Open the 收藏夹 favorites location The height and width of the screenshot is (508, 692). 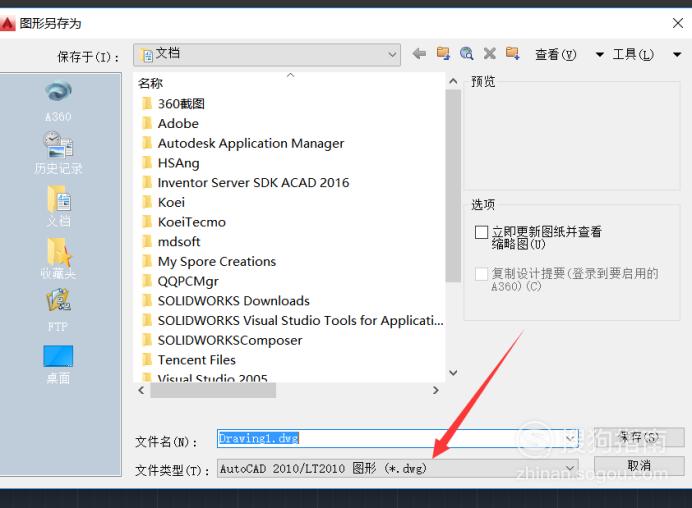pos(58,259)
